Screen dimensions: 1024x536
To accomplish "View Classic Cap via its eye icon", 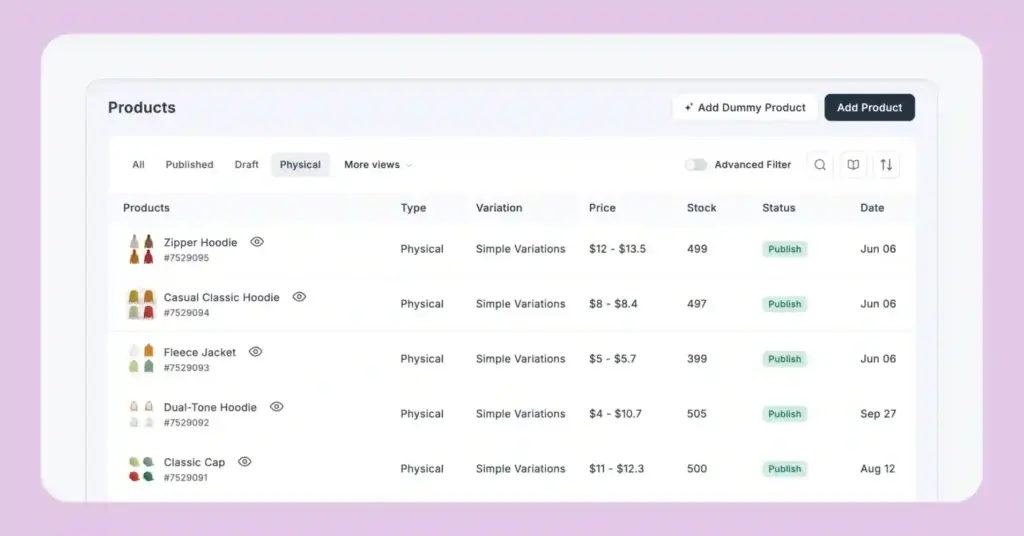I will 245,462.
